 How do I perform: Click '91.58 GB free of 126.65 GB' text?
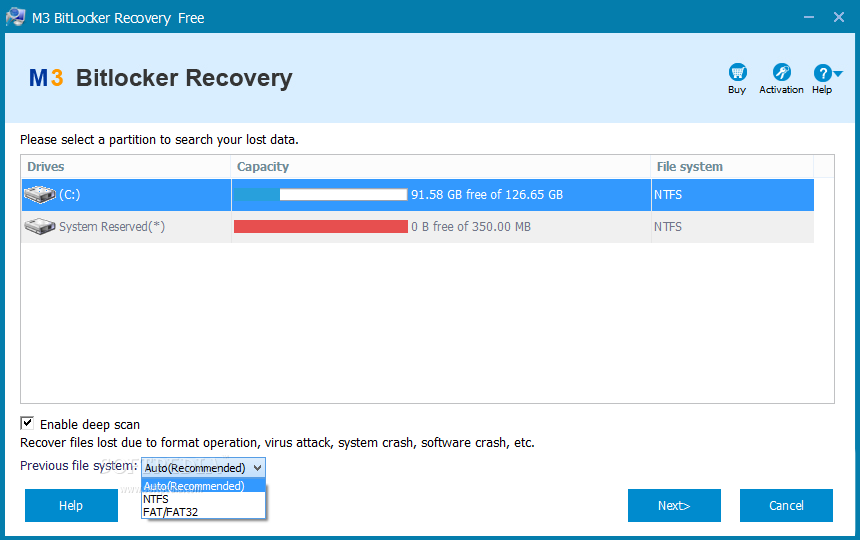[x=487, y=195]
